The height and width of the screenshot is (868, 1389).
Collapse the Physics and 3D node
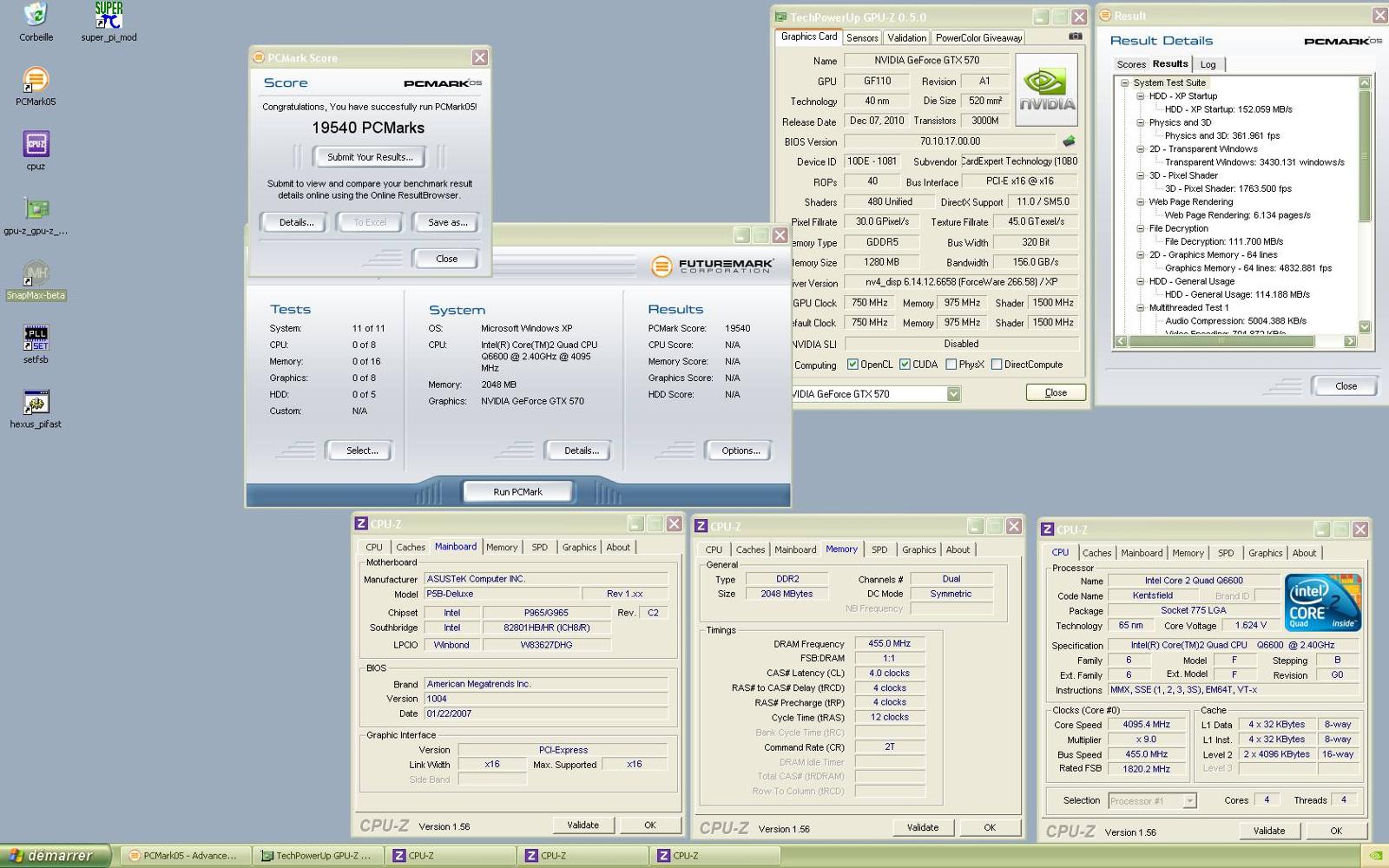1141,123
